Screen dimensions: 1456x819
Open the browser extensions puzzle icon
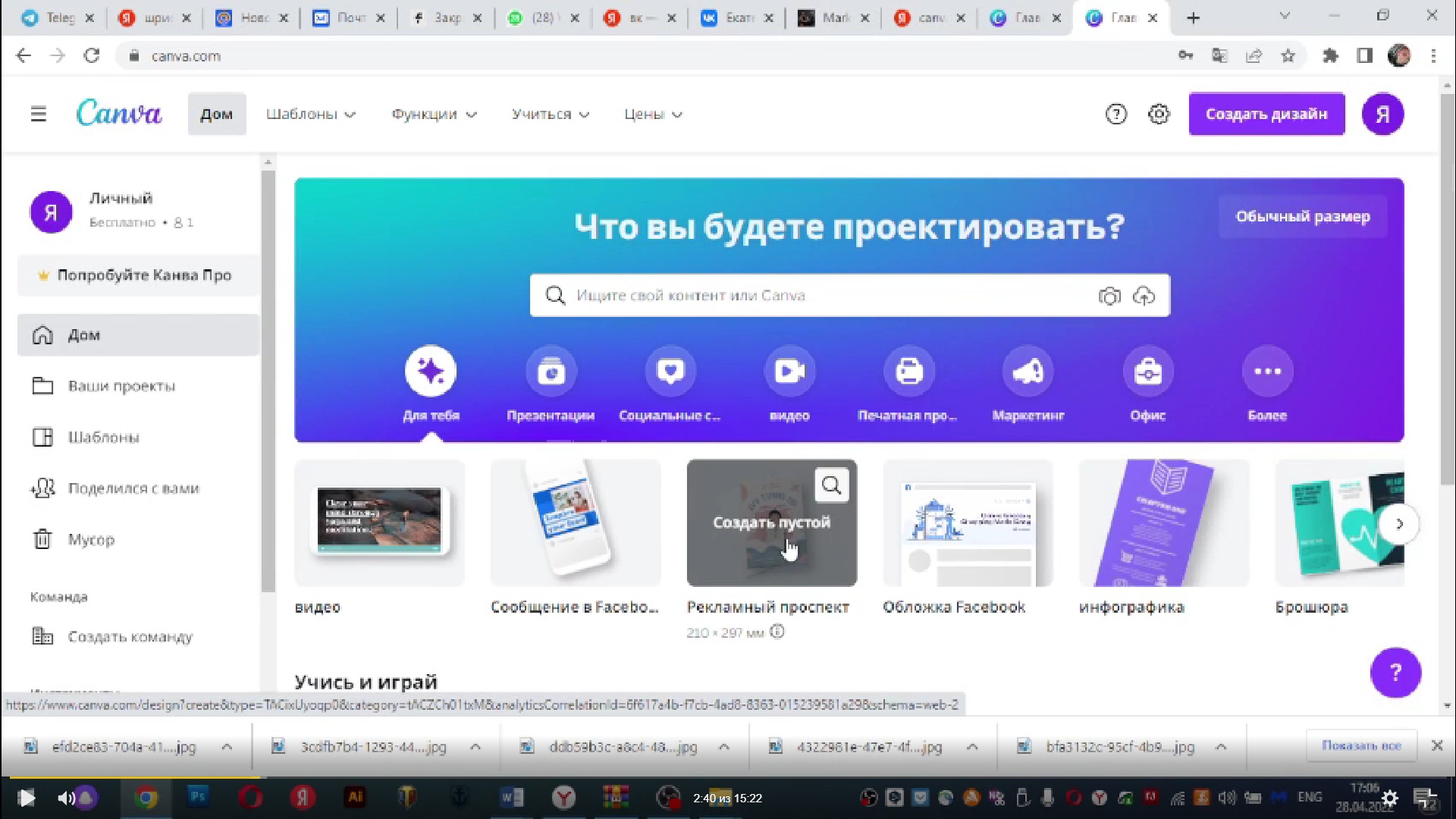click(1330, 55)
